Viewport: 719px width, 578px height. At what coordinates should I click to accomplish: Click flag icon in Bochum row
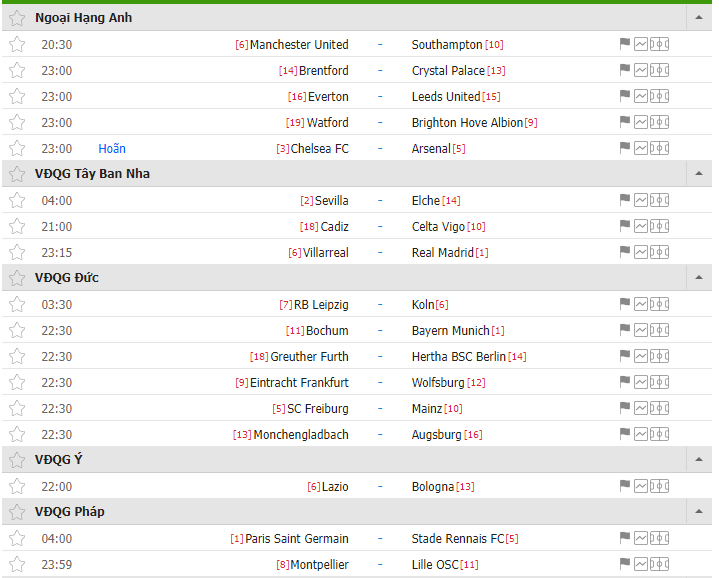click(624, 330)
